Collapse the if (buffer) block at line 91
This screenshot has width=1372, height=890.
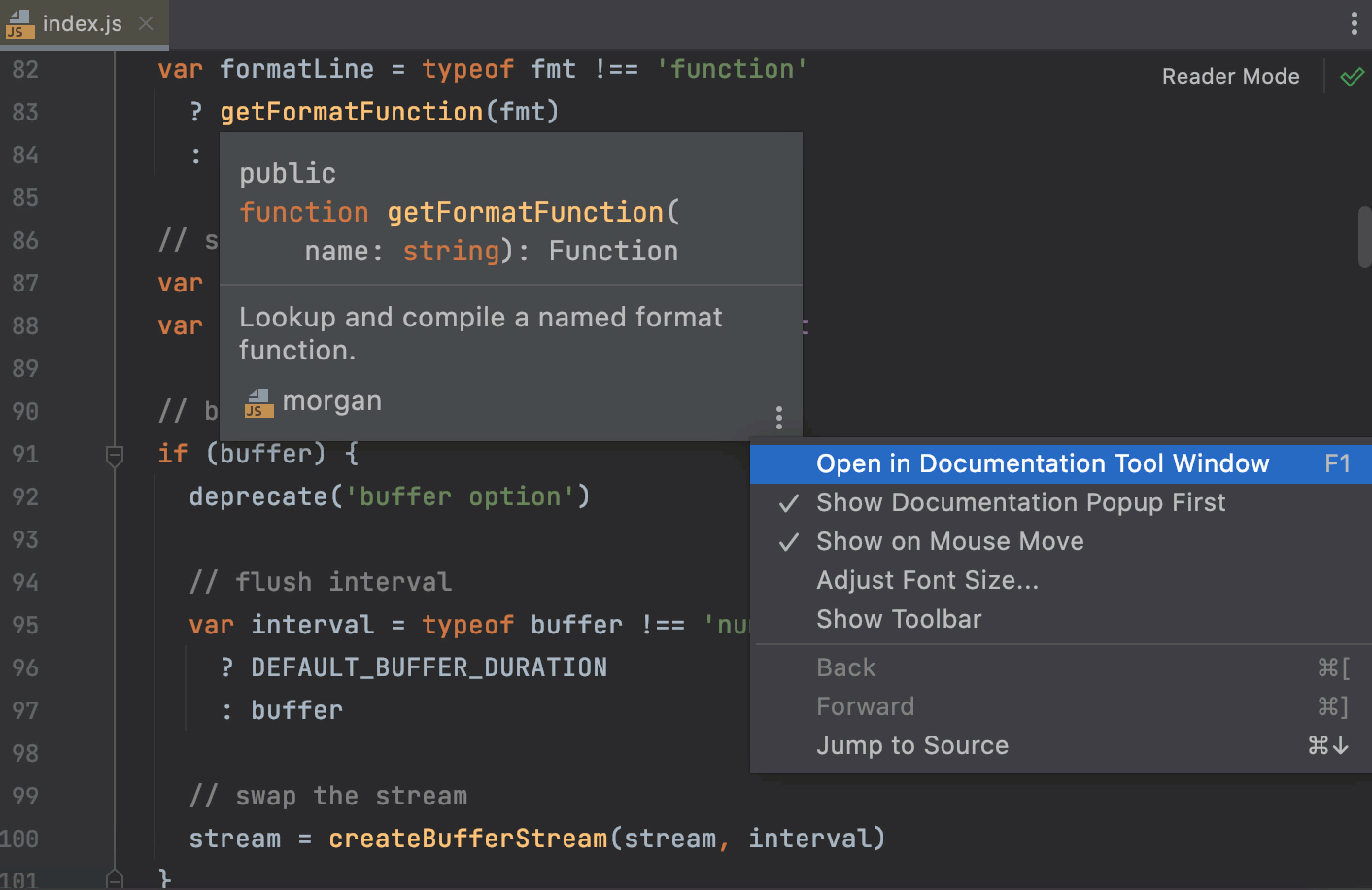point(115,455)
